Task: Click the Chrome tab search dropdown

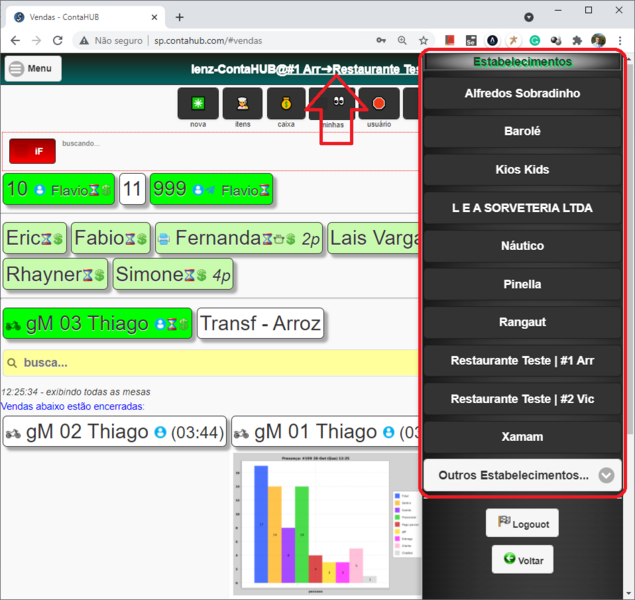Action: click(x=528, y=17)
